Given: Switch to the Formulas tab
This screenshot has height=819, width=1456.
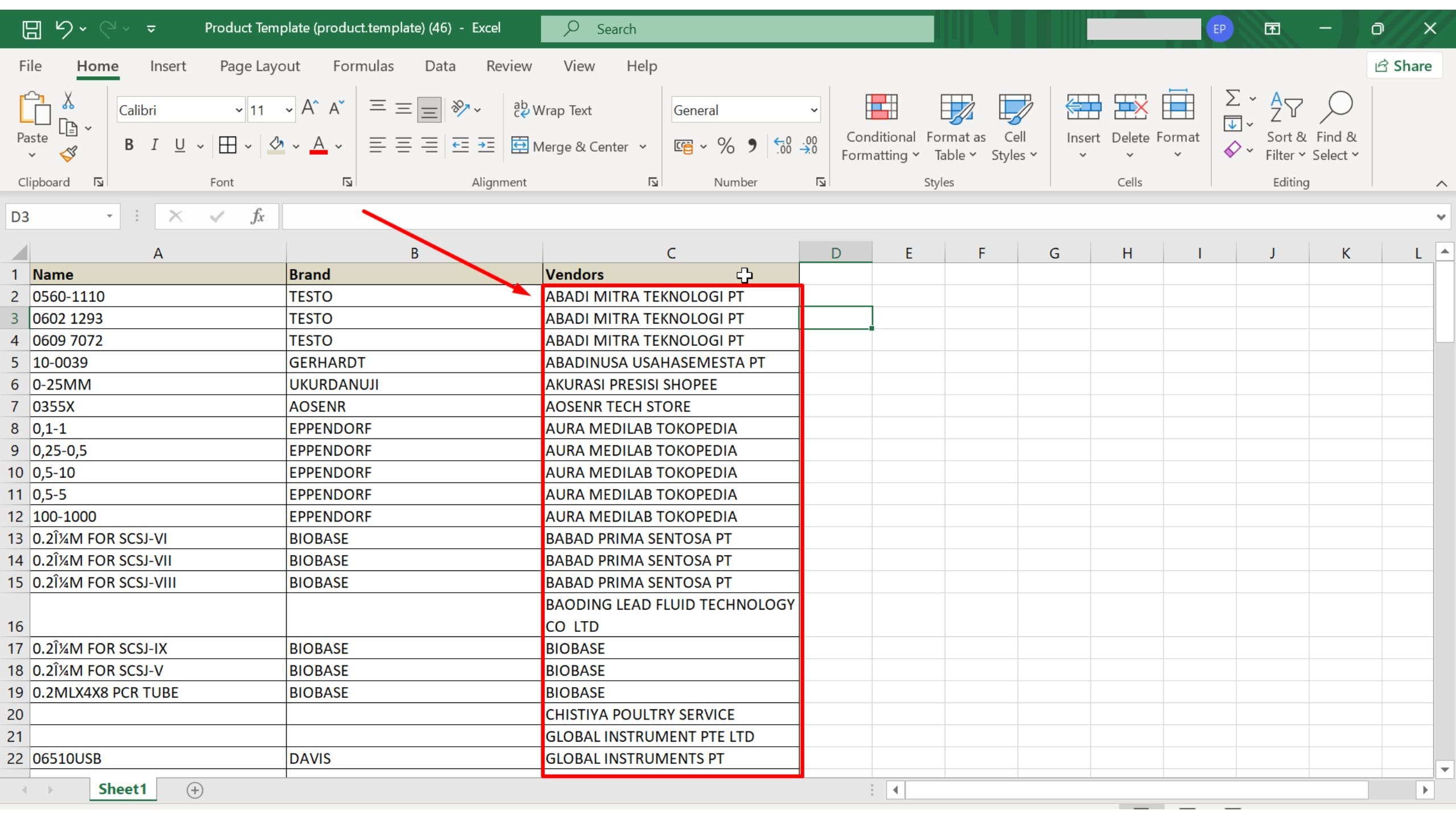Looking at the screenshot, I should tap(363, 66).
